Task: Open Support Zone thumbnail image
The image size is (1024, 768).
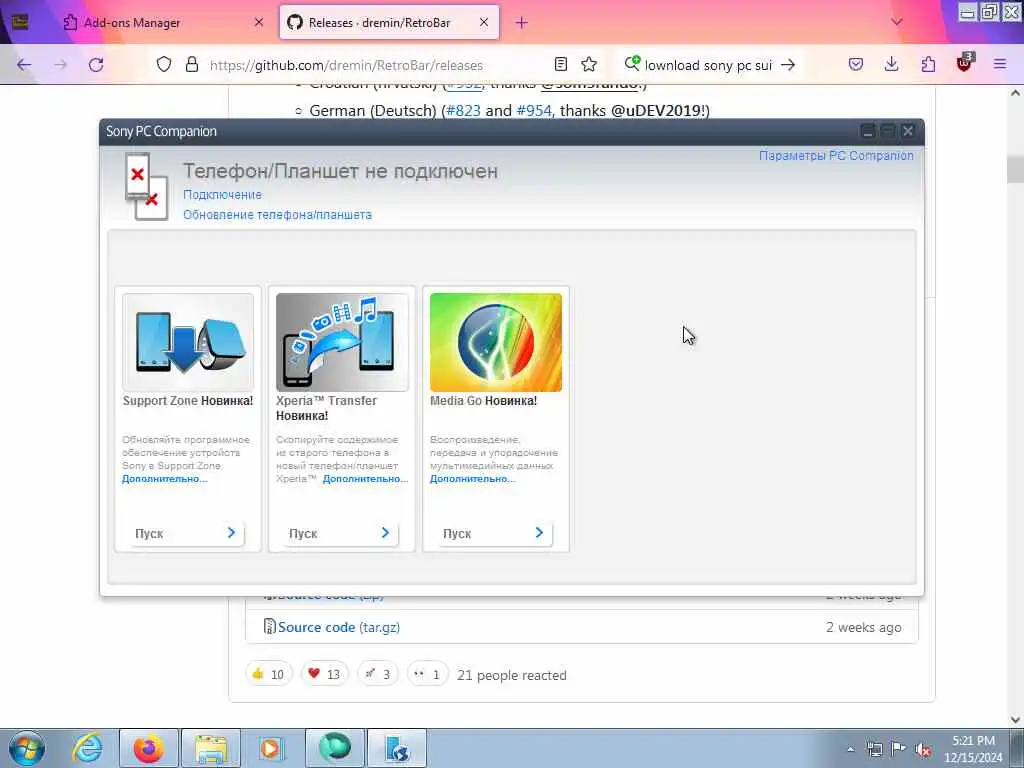Action: tap(188, 342)
